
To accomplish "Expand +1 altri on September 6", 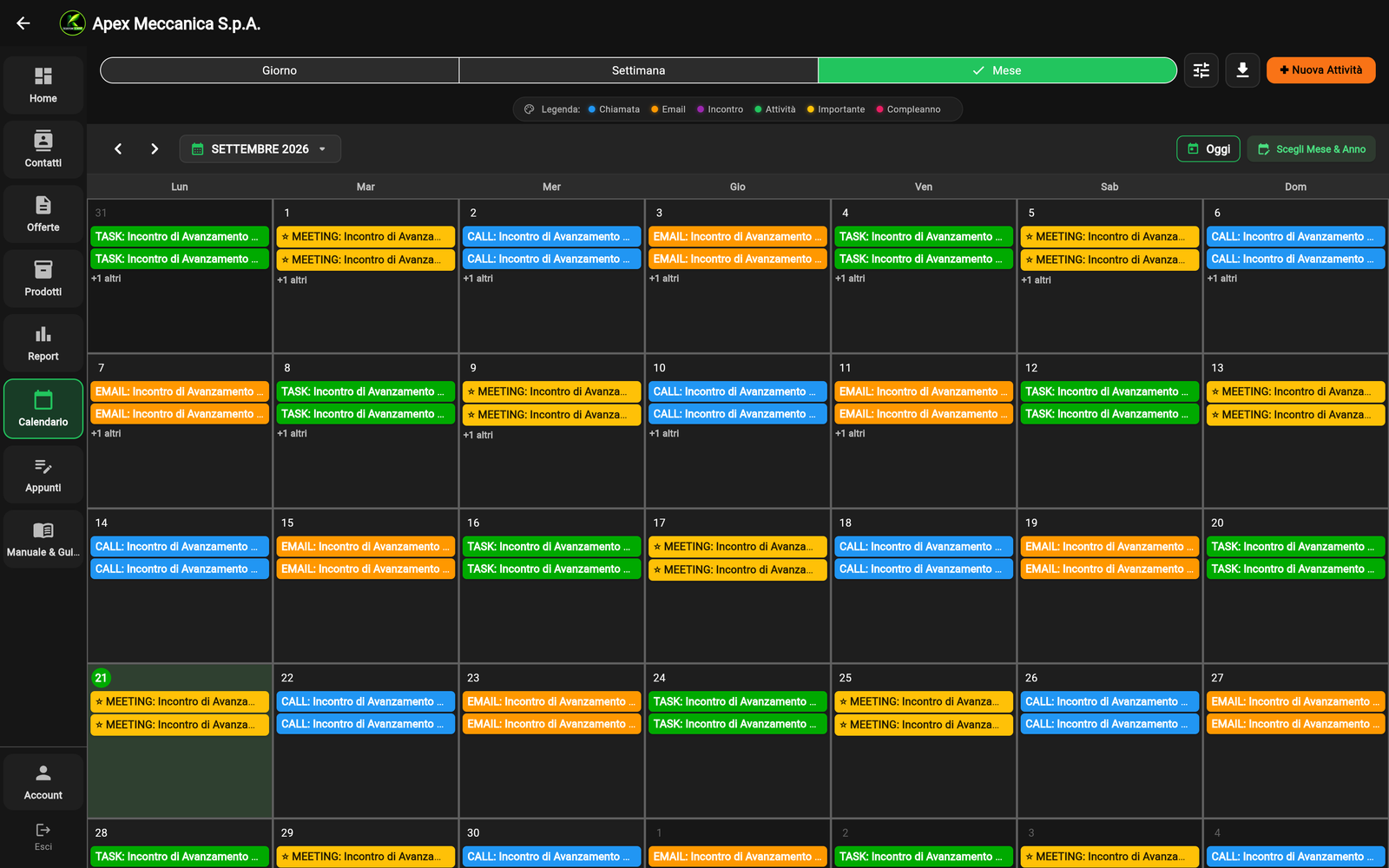I will (x=1221, y=279).
